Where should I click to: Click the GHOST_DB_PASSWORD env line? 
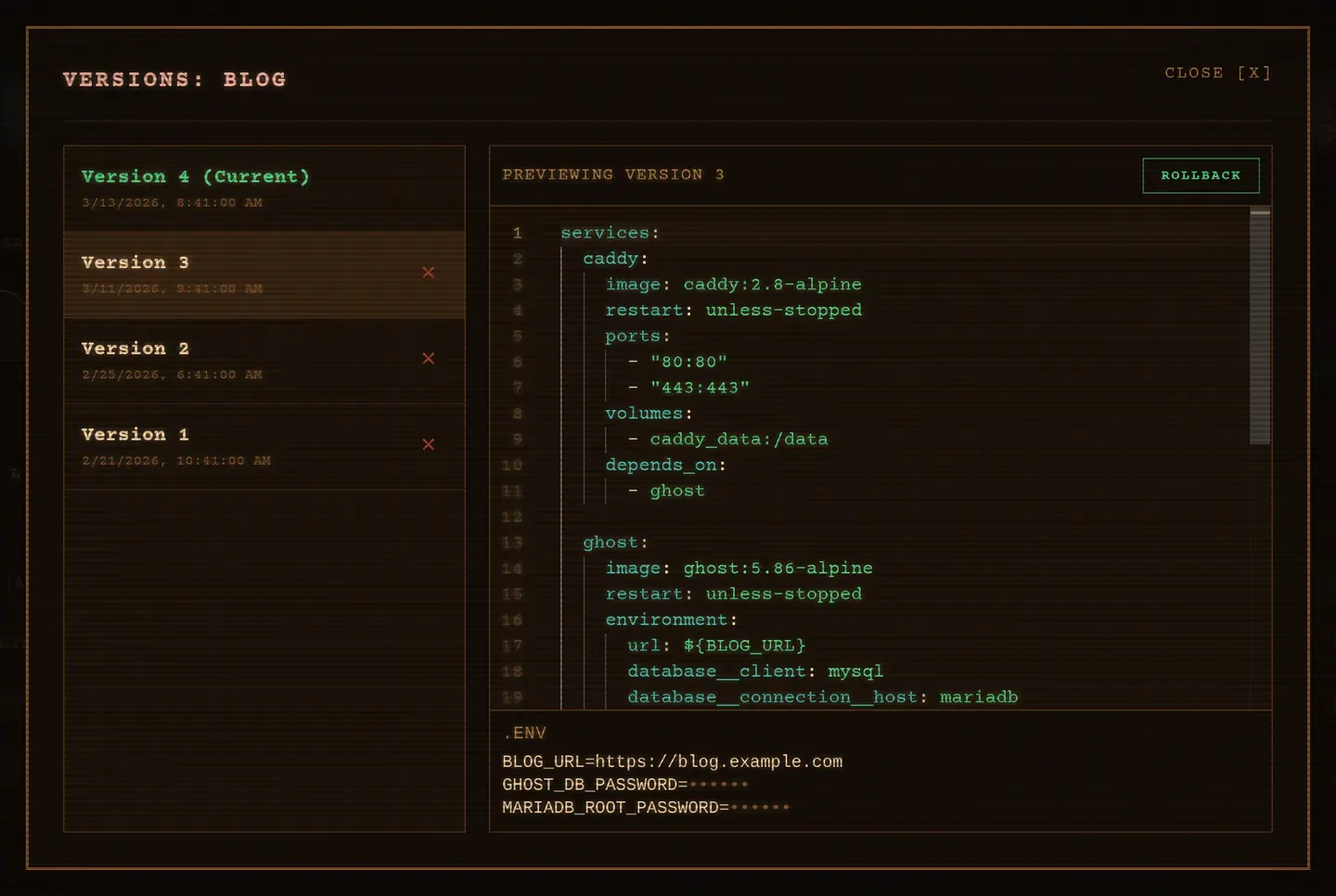click(x=625, y=785)
